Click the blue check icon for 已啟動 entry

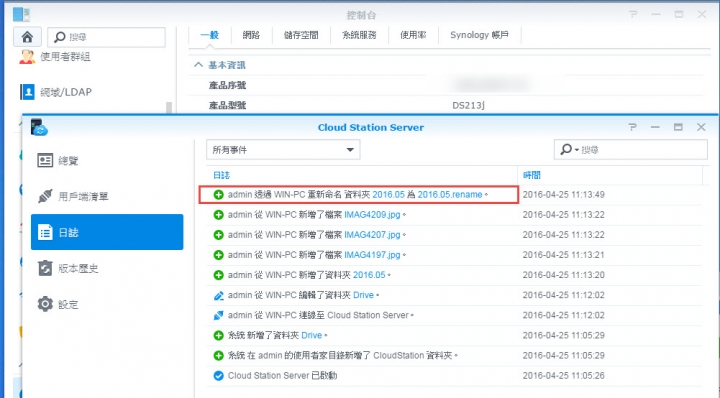219,376
